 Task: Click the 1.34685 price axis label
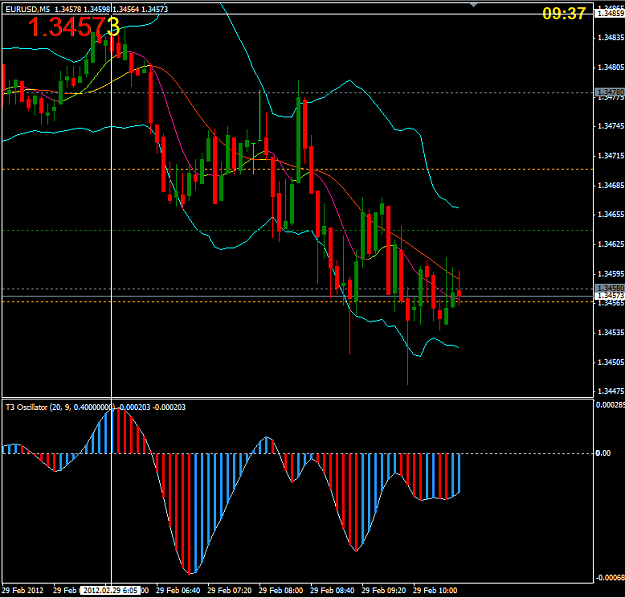pos(611,185)
